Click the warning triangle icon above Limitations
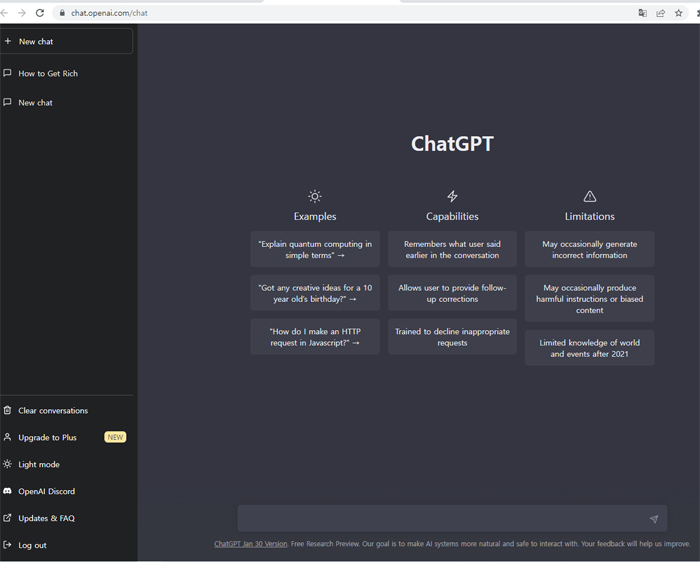This screenshot has height=562, width=700. coord(590,196)
